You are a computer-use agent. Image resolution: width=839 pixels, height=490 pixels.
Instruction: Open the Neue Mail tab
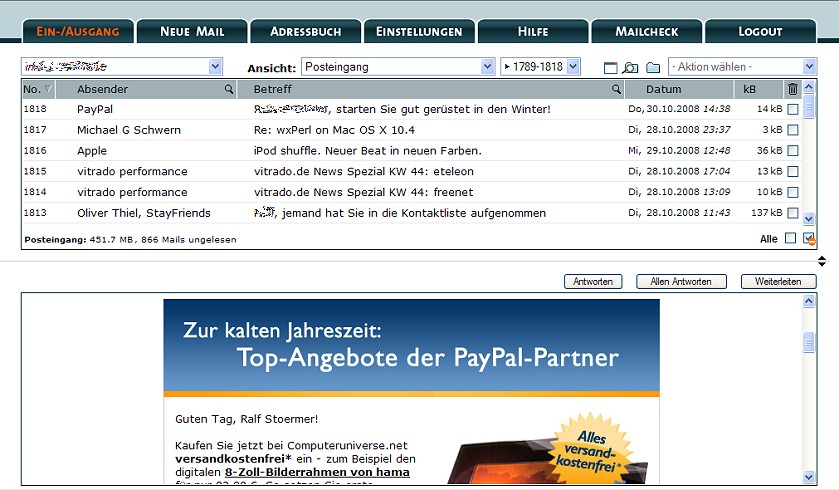pyautogui.click(x=192, y=32)
